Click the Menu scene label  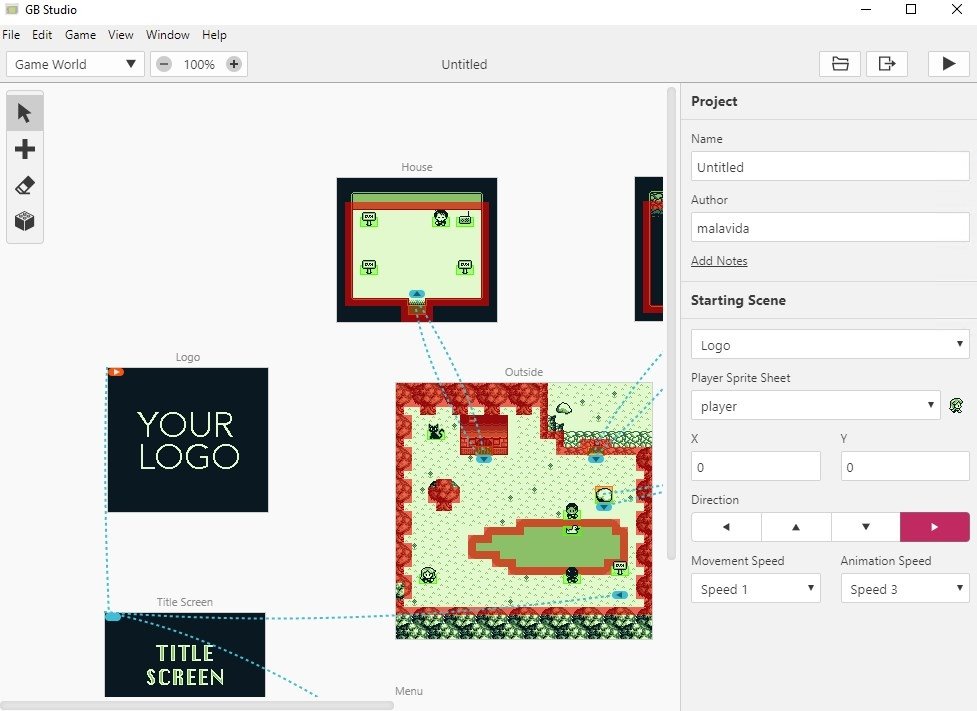click(x=409, y=691)
